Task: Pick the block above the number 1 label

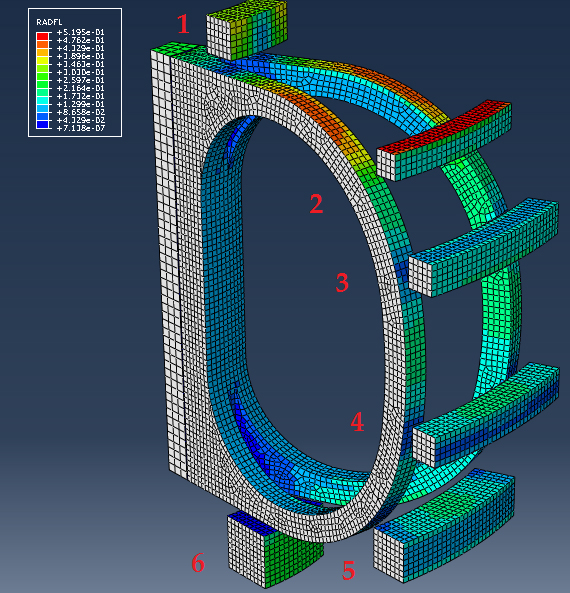Action: (x=247, y=29)
